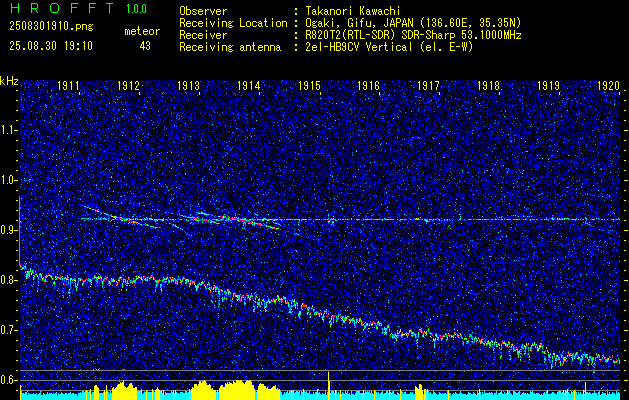Click the date-time stamp 25.08.30 19:10
Image resolution: width=629 pixels, height=400 pixels.
(x=51, y=46)
